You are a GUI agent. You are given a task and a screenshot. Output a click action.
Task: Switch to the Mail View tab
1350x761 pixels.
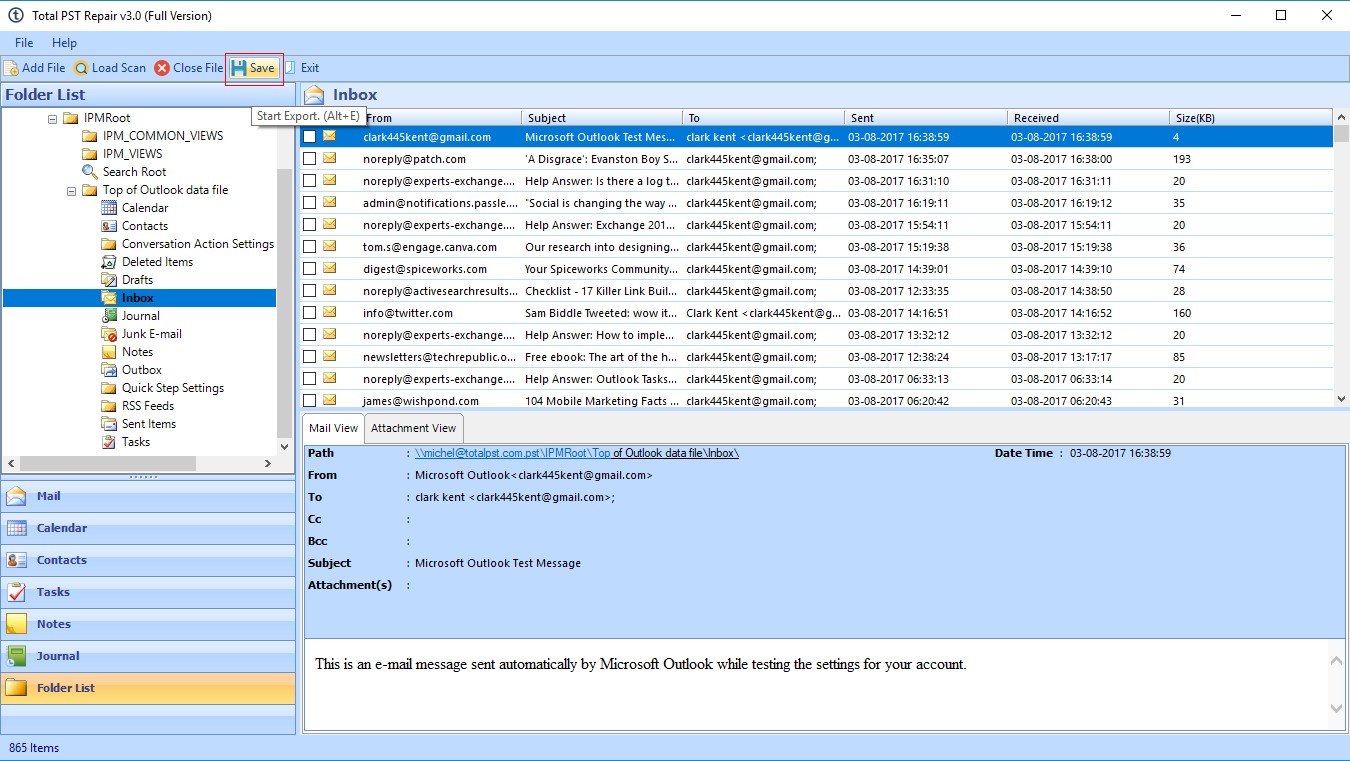click(333, 428)
